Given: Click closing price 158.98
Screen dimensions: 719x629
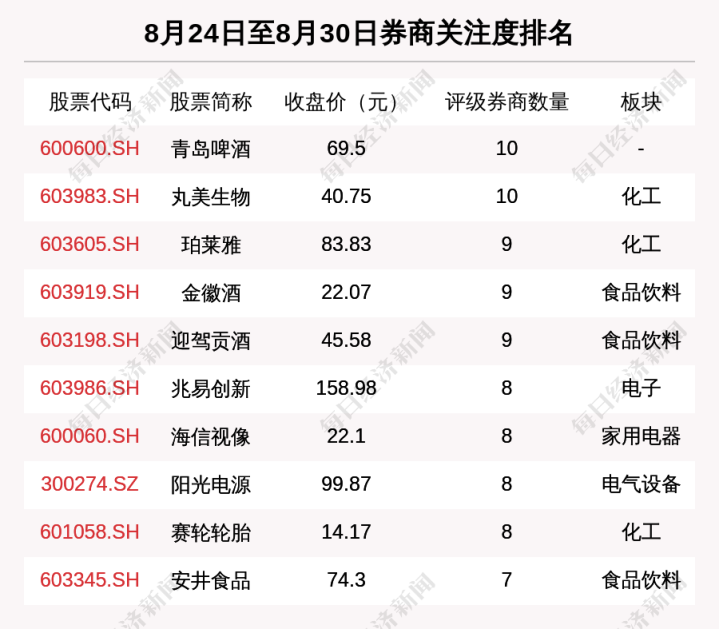Looking at the screenshot, I should tap(346, 388).
